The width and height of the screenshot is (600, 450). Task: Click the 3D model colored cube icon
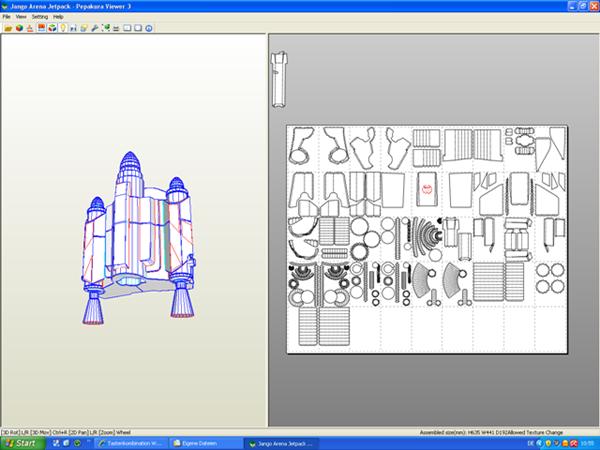[19, 28]
